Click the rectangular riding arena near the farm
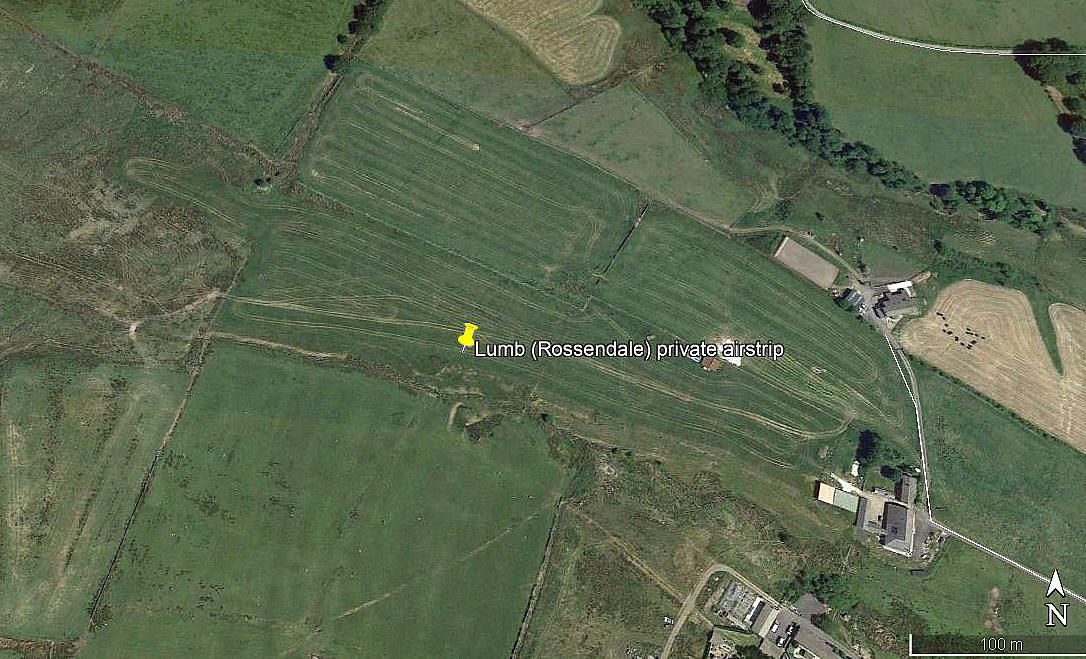1086x659 pixels. pos(806,262)
